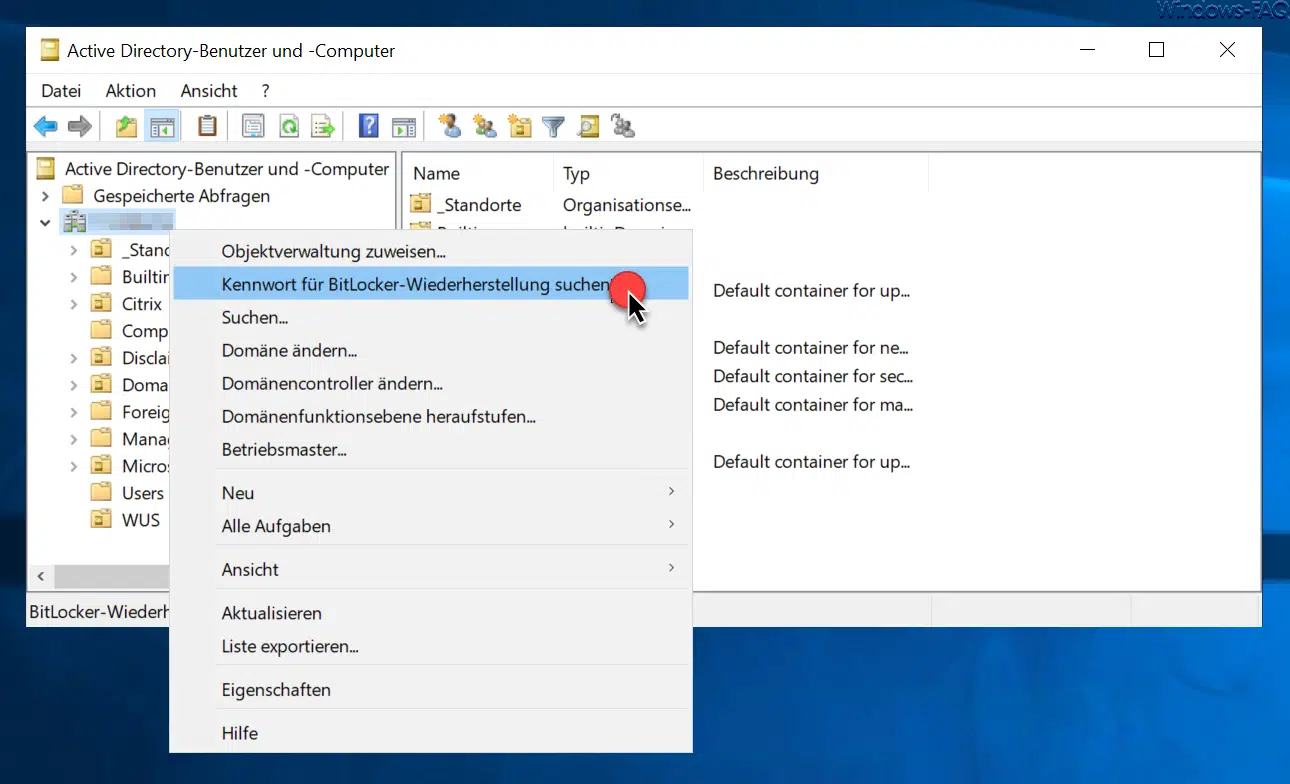This screenshot has height=784, width=1290.
Task: Click the Find objects magnifier icon
Action: (588, 127)
